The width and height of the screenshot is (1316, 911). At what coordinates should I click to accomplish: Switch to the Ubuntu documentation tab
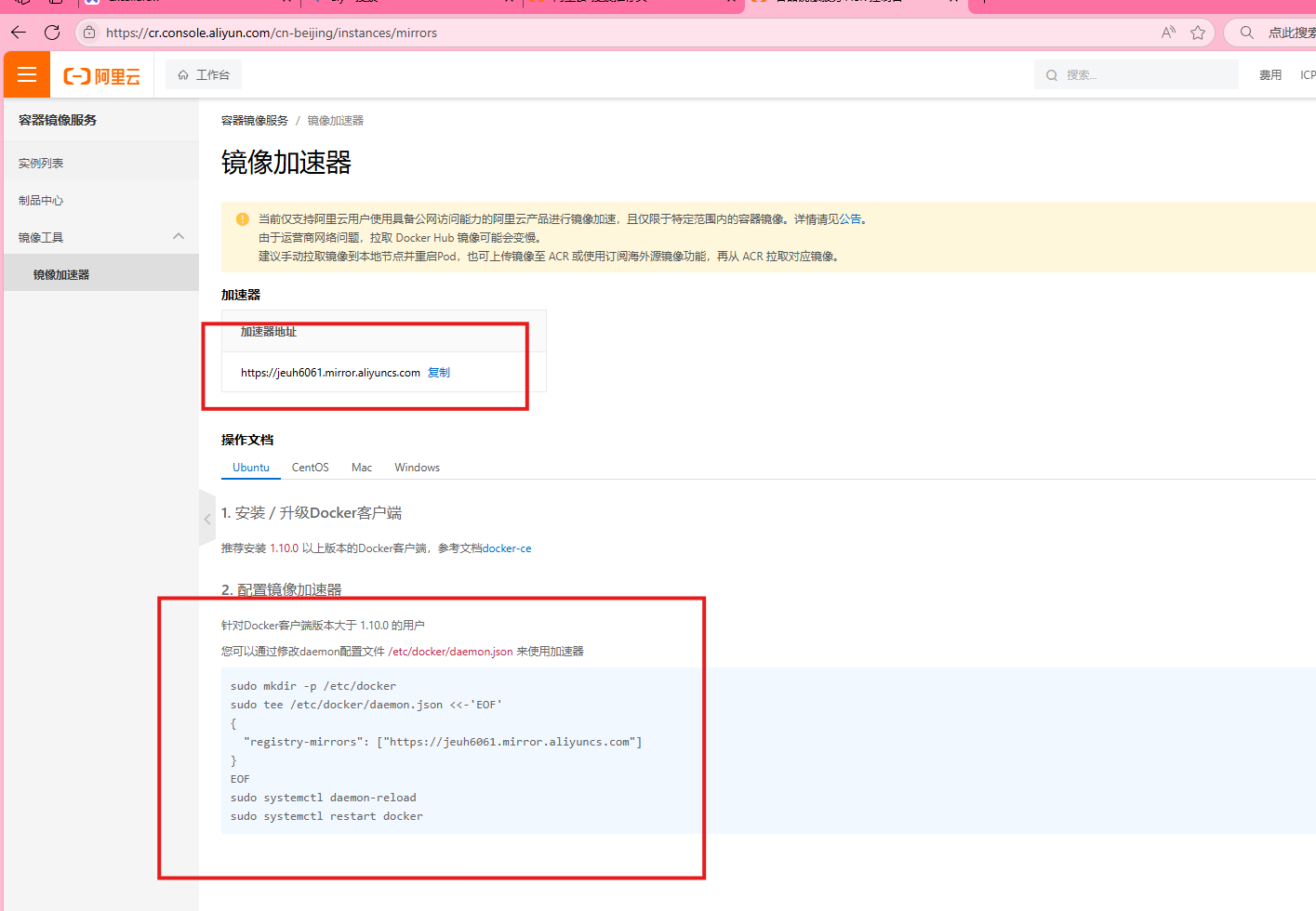click(x=251, y=468)
